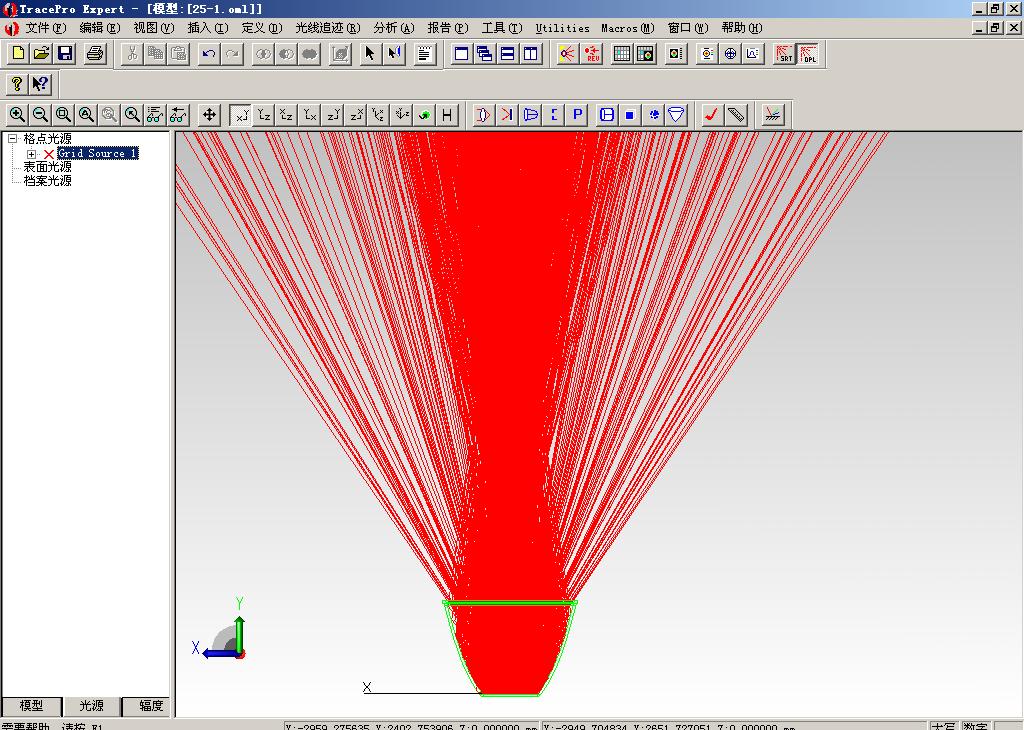Image resolution: width=1024 pixels, height=730 pixels.
Task: Open the 分析(A) menu
Action: pos(393,28)
